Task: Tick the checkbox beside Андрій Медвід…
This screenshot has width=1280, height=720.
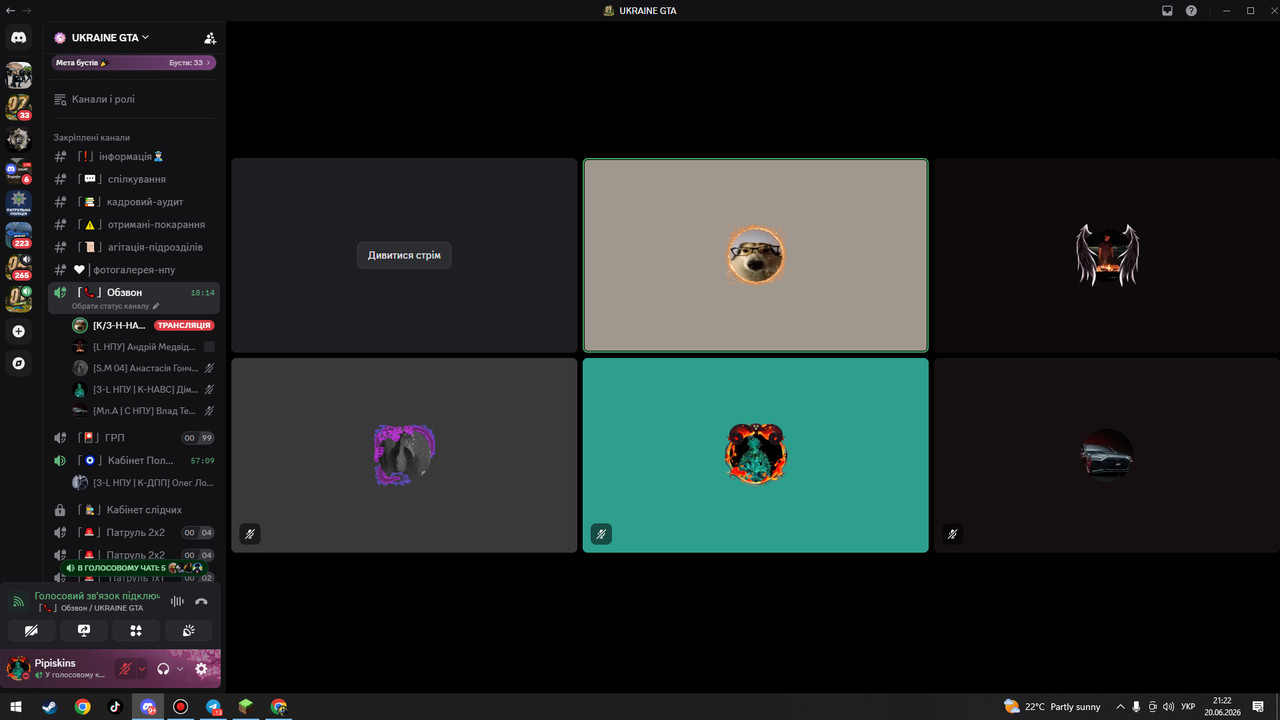Action: 209,347
